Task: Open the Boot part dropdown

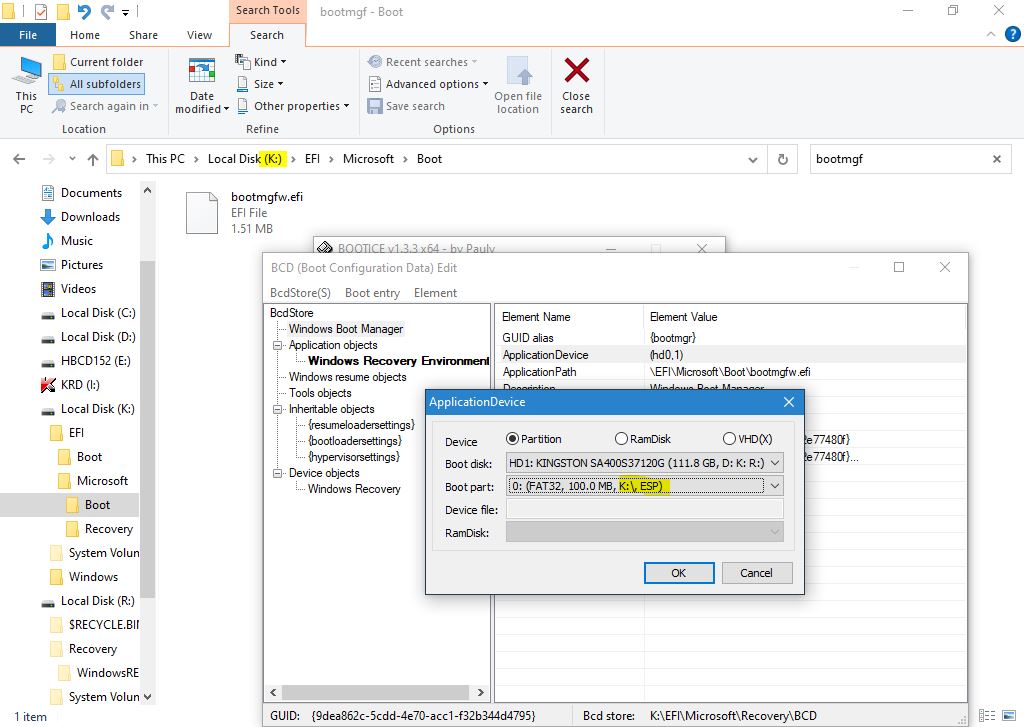Action: pos(774,486)
